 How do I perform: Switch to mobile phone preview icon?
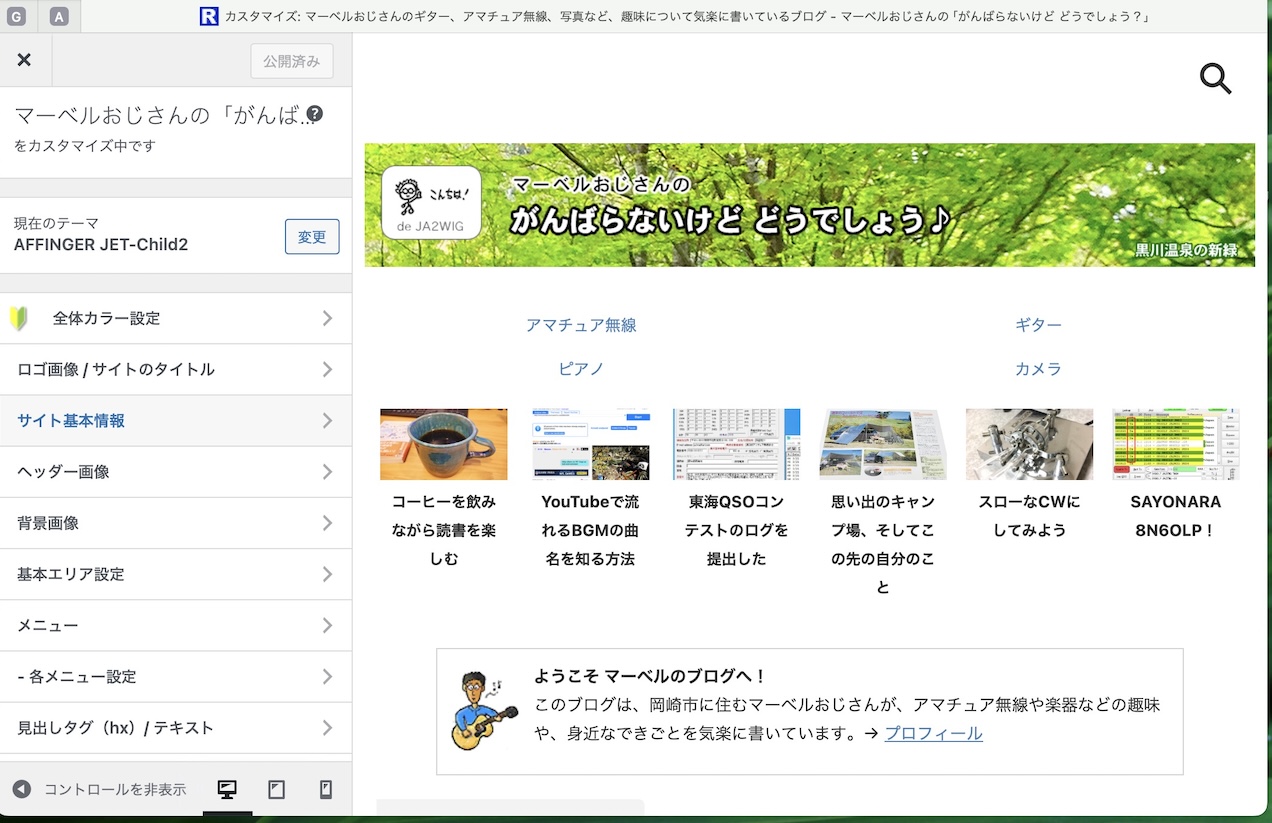pyautogui.click(x=326, y=790)
